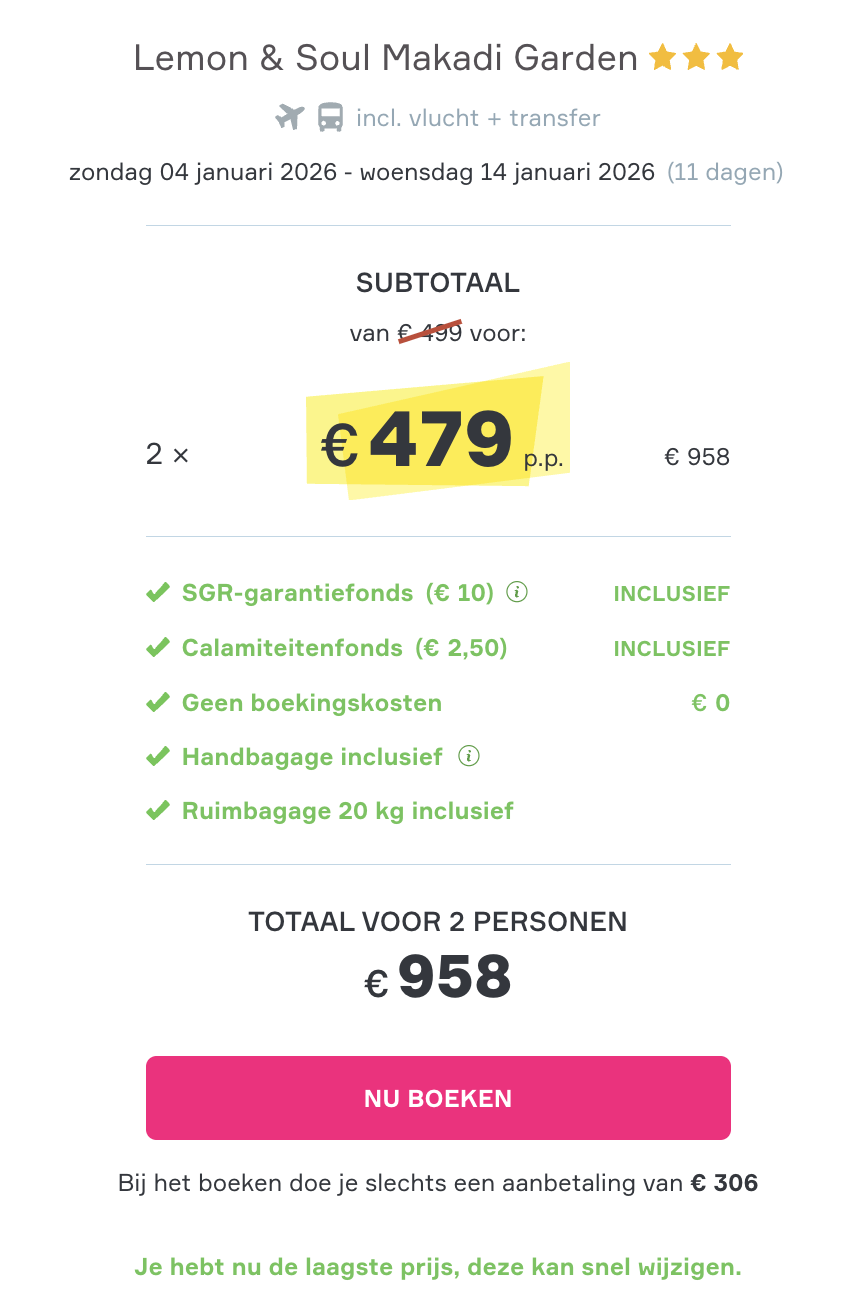This screenshot has width=852, height=1302.
Task: Open the Handbagage inclusief info icon
Action: (467, 756)
